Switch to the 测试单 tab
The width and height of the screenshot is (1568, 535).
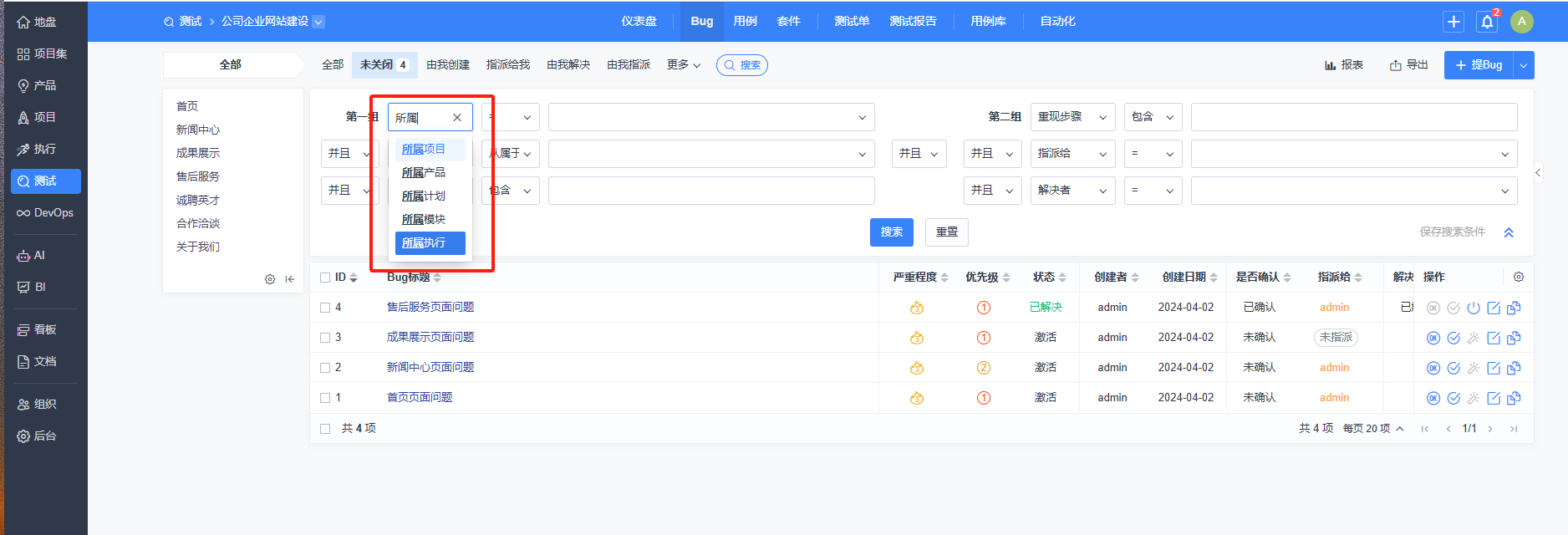coord(852,22)
